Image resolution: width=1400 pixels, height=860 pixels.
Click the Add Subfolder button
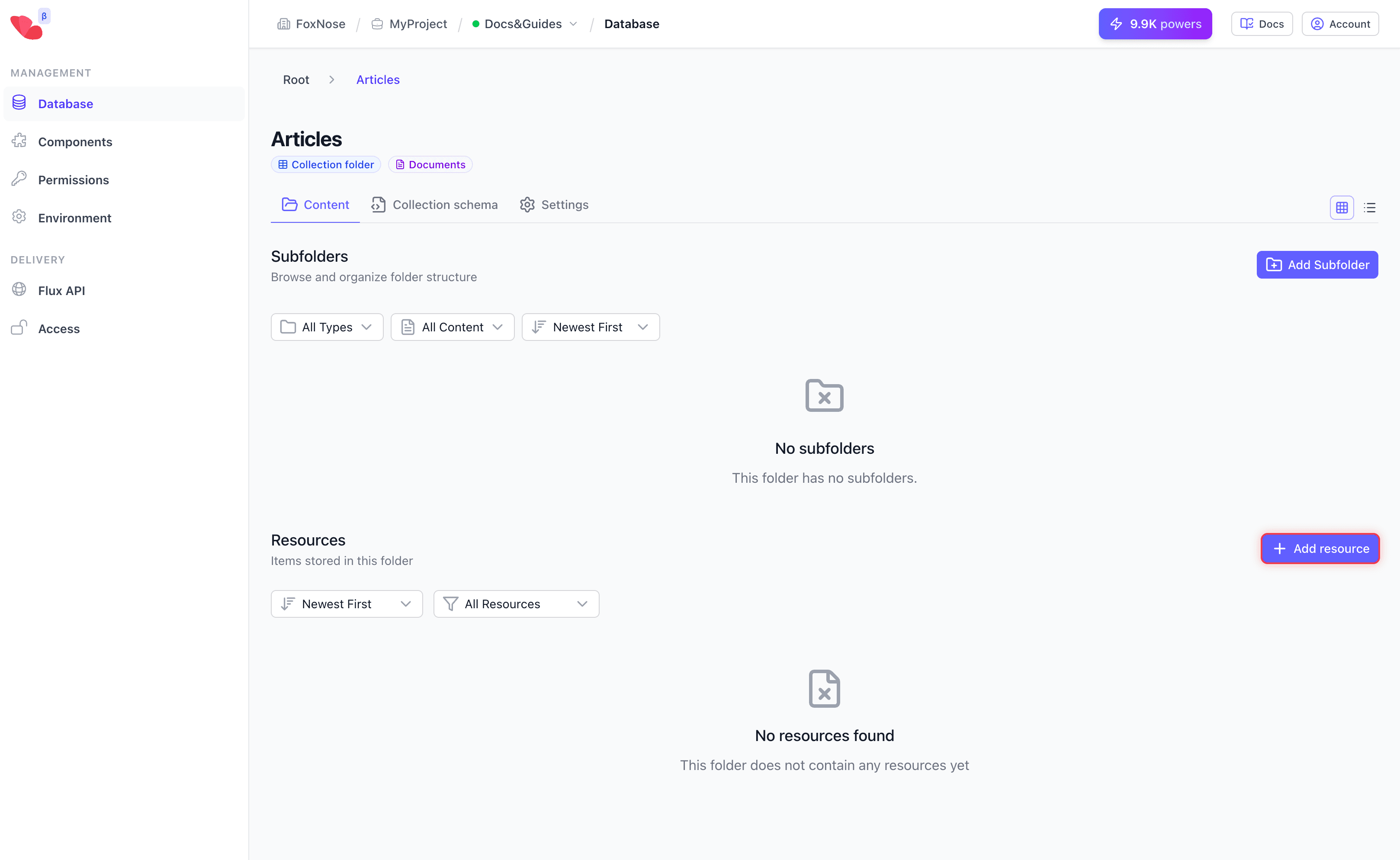[1317, 265]
